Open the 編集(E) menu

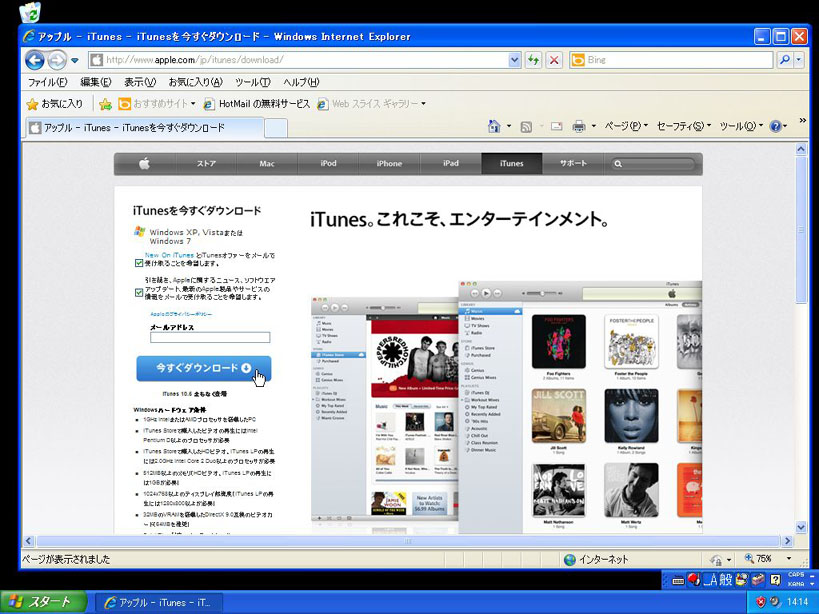[x=96, y=82]
